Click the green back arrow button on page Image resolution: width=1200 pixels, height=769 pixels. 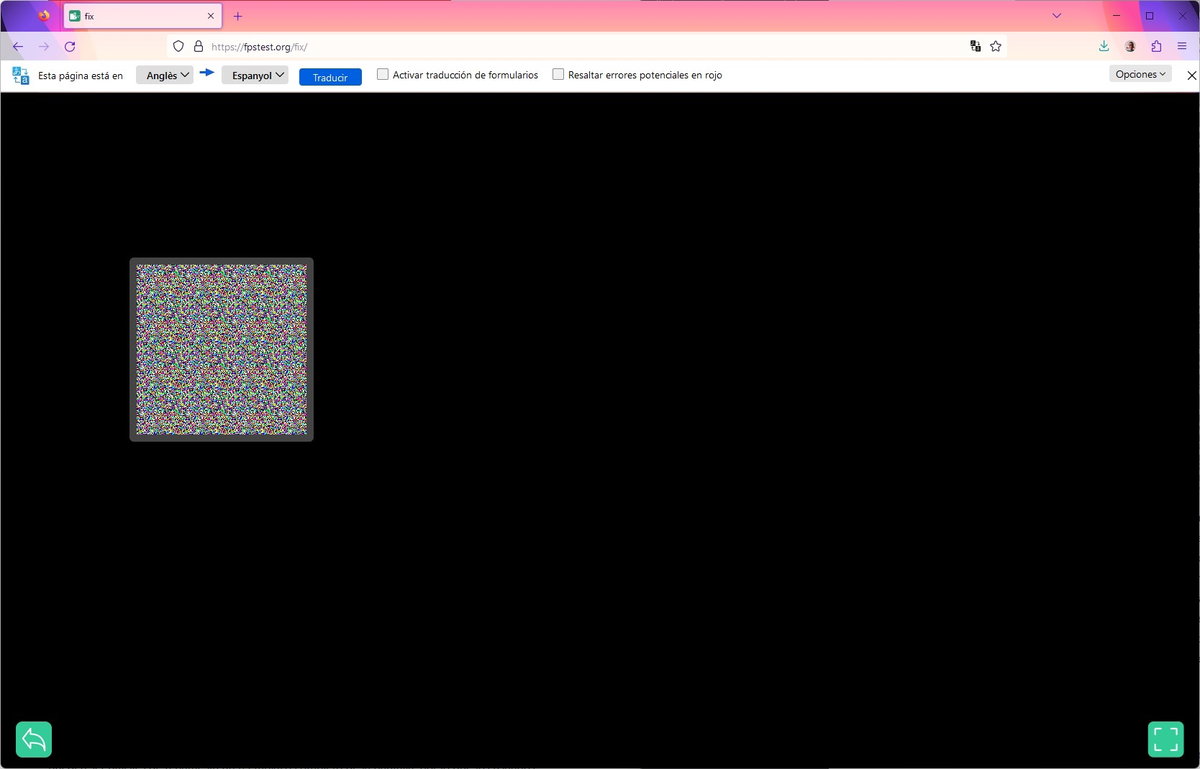click(x=34, y=739)
